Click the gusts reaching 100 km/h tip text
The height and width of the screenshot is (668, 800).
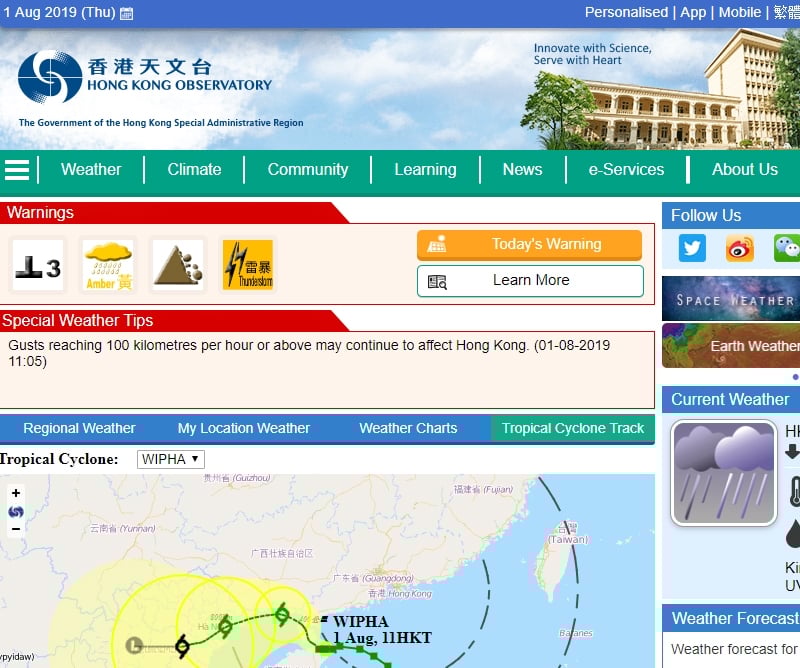pos(309,353)
